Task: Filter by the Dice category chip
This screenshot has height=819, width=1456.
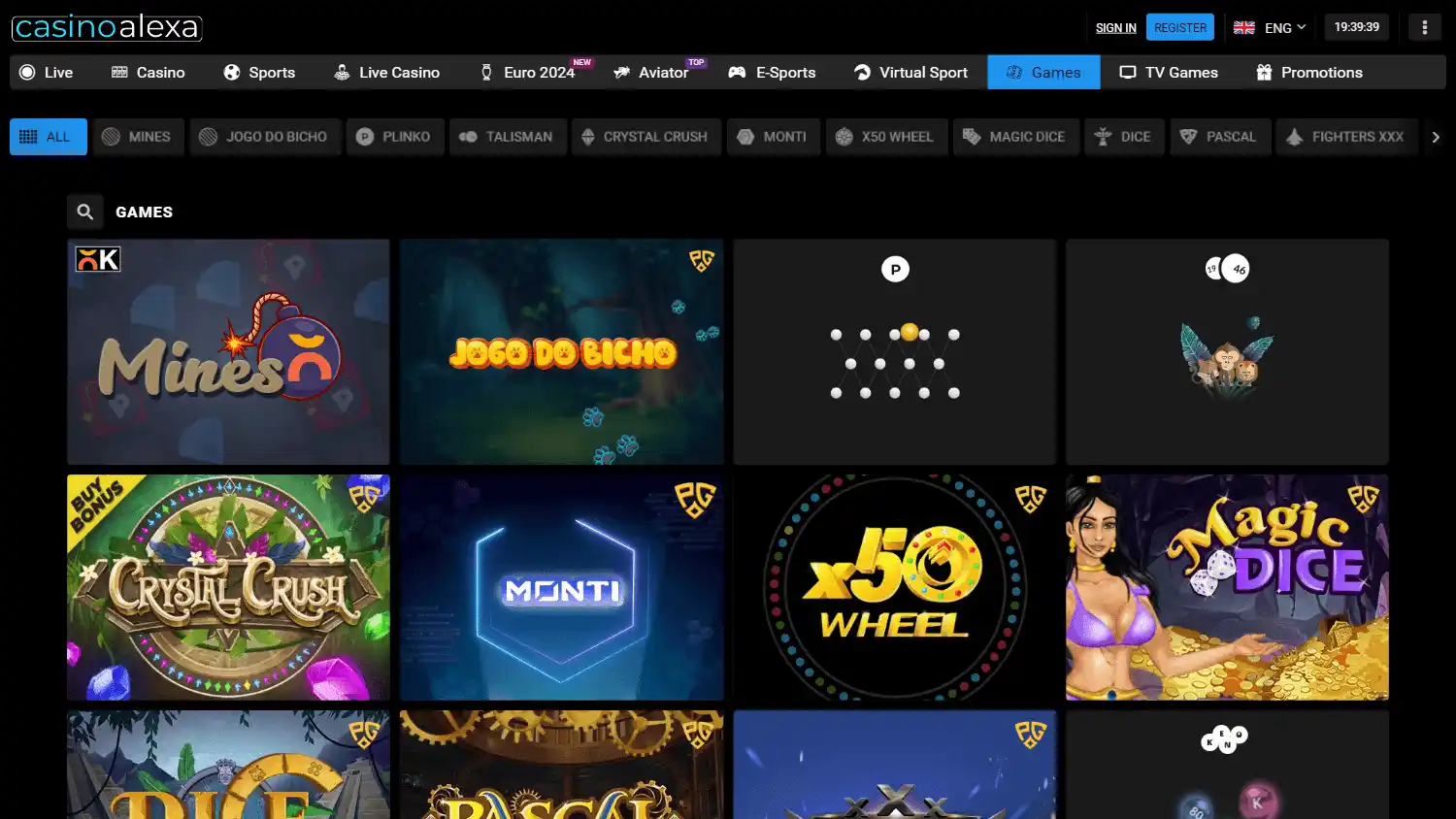Action: [1124, 137]
